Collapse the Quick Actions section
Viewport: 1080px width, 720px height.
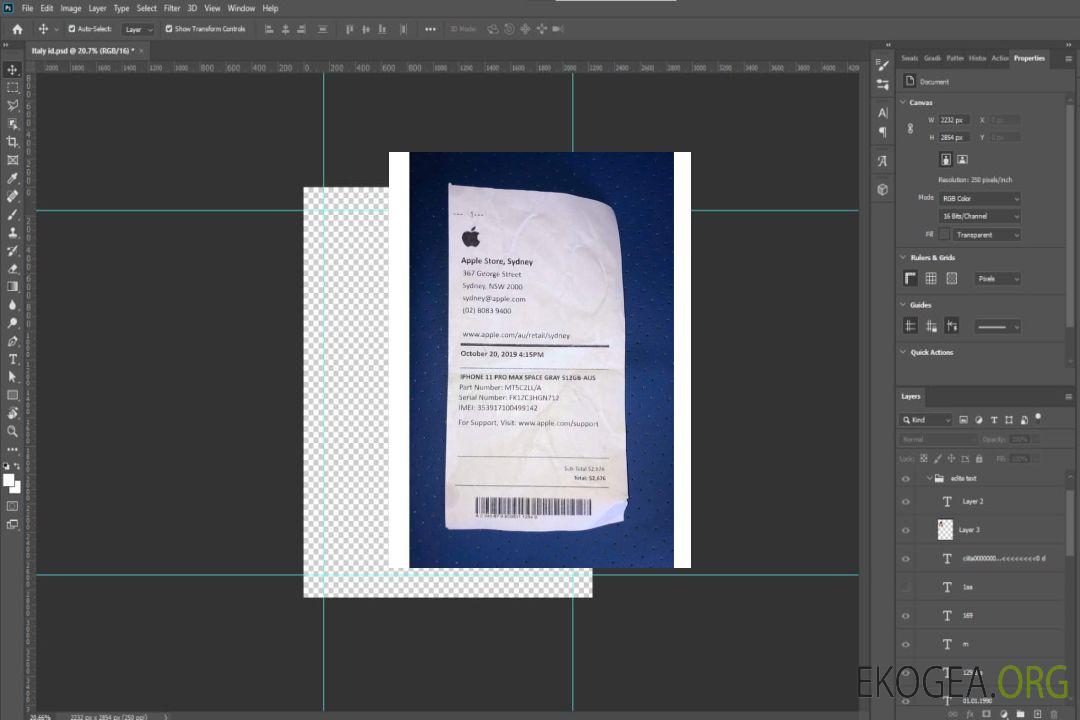coord(903,352)
